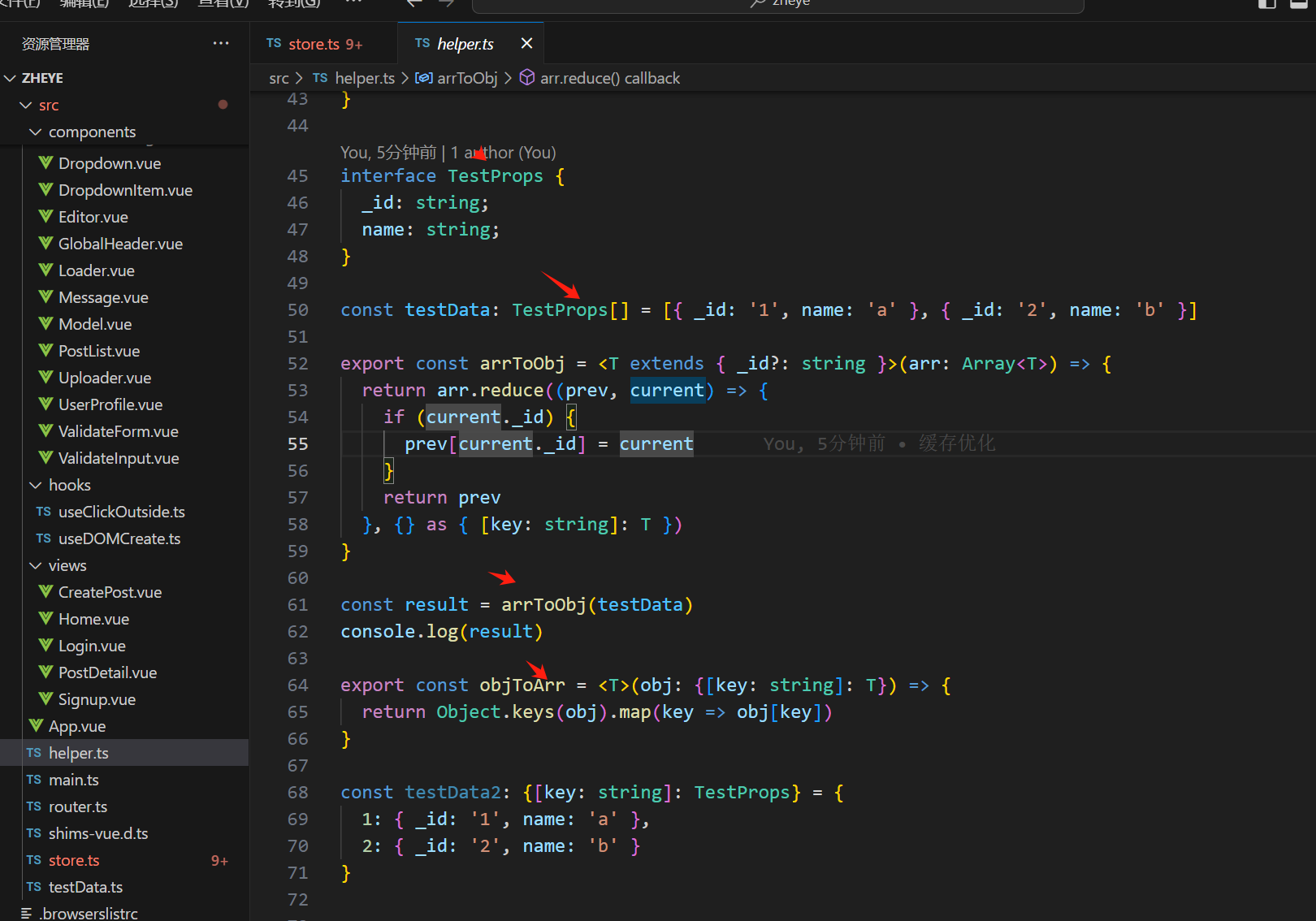Click the Vue icon beside App.vue

click(x=37, y=726)
